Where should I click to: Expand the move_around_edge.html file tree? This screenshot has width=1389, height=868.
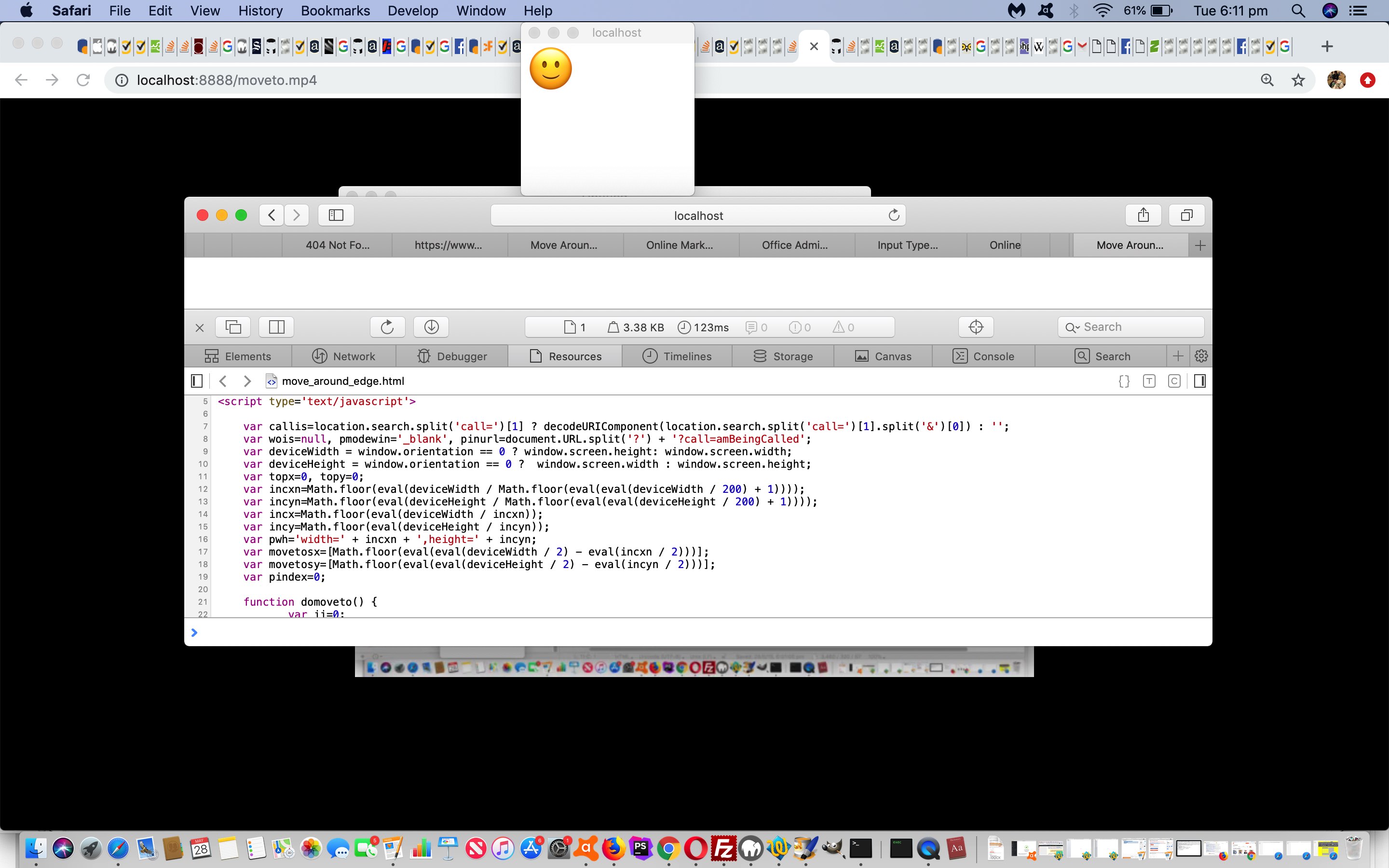click(x=196, y=380)
